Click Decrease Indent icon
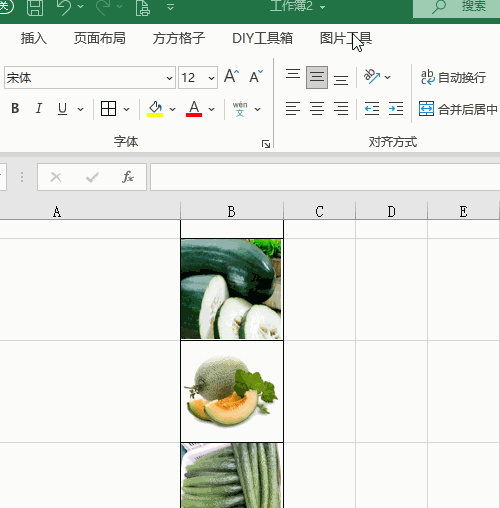This screenshot has width=500, height=508. (x=372, y=109)
